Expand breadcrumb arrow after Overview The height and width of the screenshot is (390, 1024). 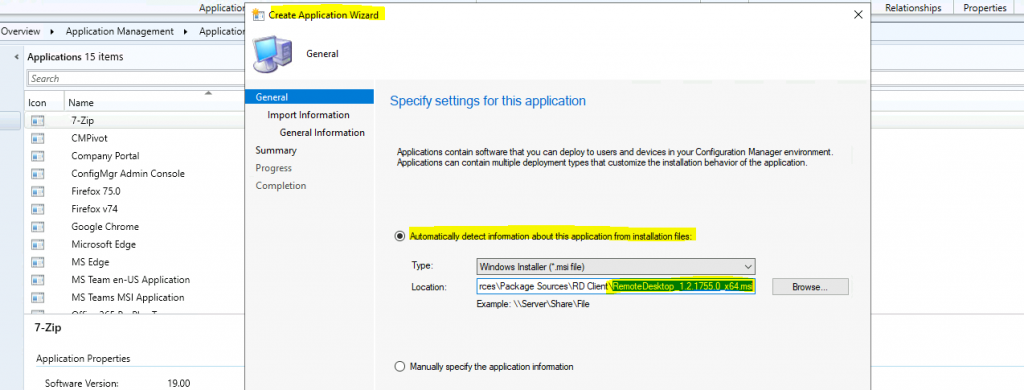(52, 31)
